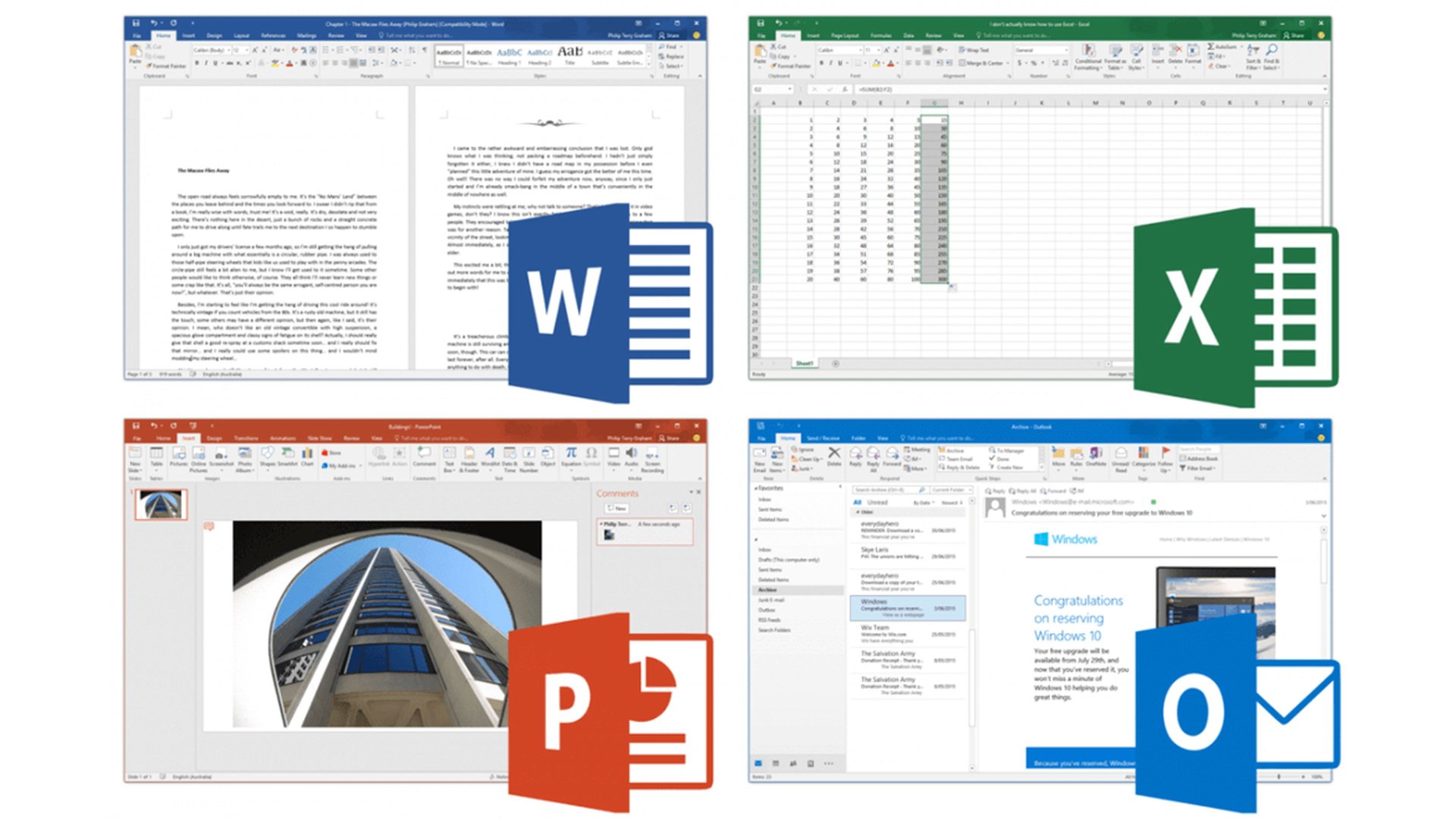Open Find & Select in Excel
This screenshot has height=819, width=1456.
(x=1271, y=58)
